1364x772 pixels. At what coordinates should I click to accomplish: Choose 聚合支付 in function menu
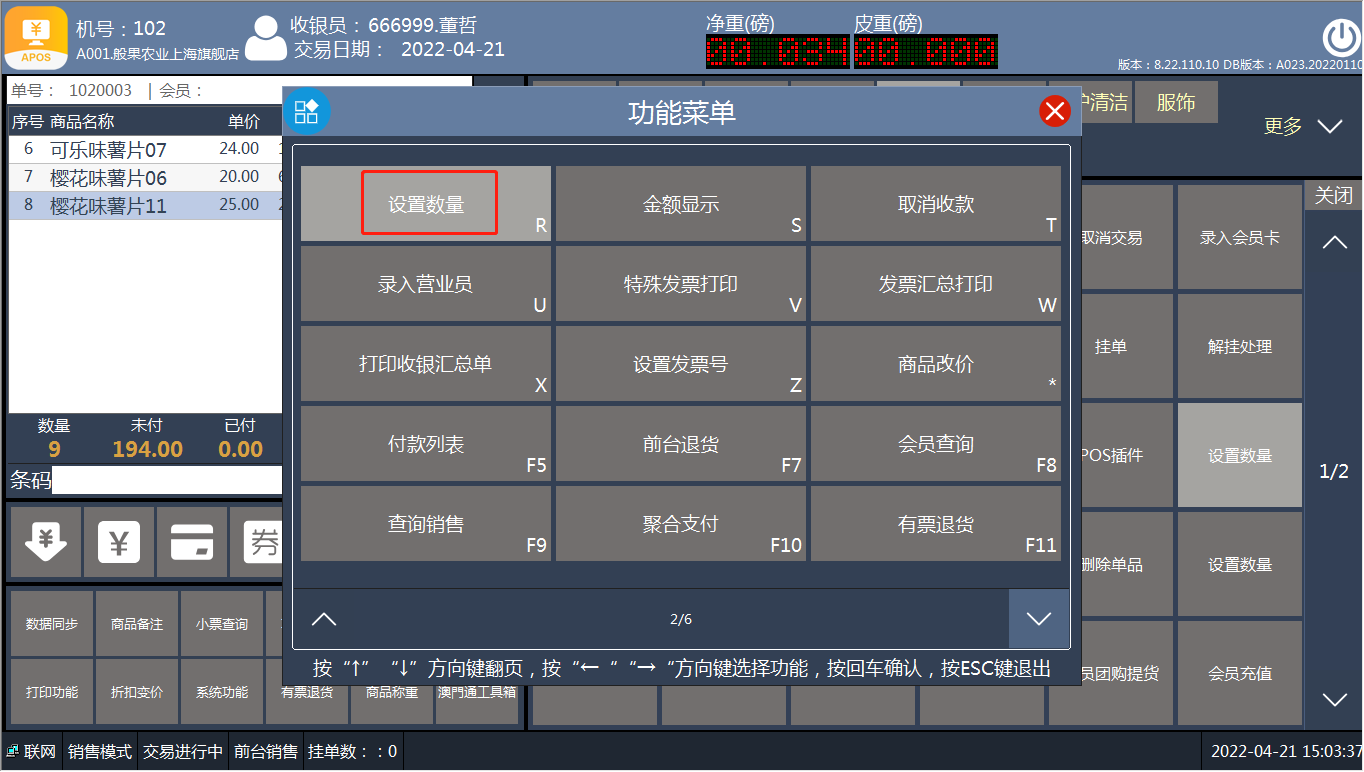click(681, 524)
